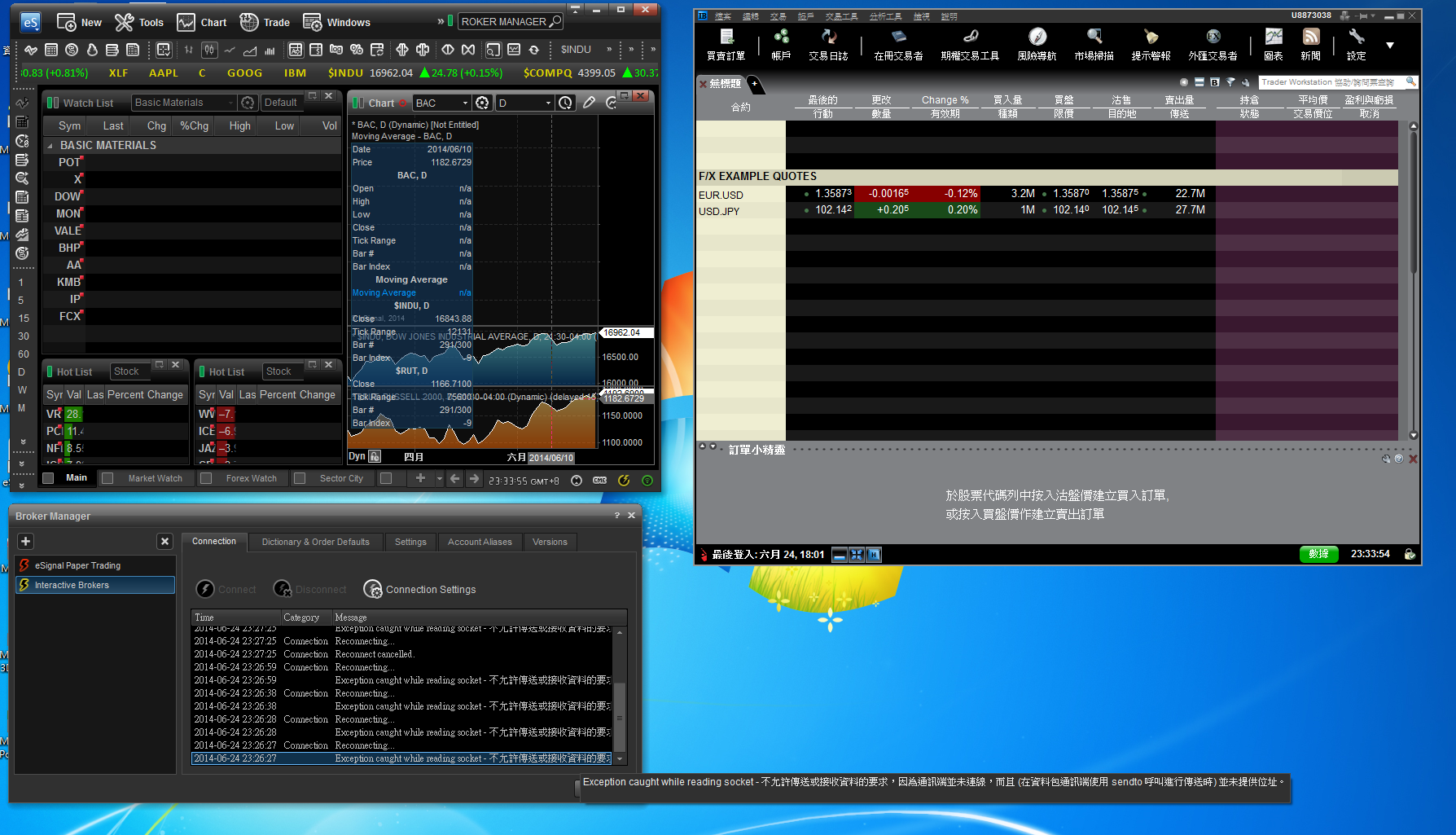Add new TWS page with plus tab
This screenshot has height=835, width=1456.
[x=754, y=83]
